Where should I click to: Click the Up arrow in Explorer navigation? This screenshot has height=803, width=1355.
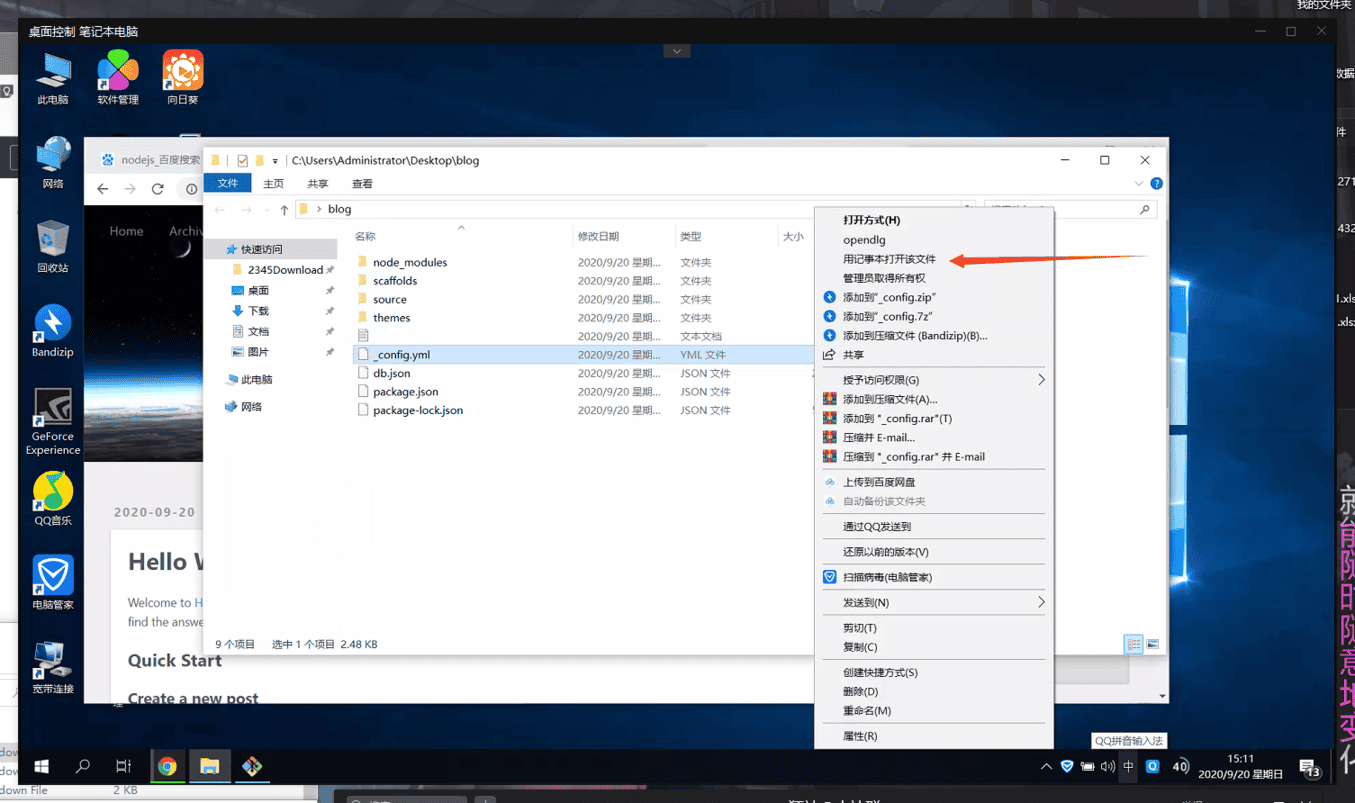pos(284,210)
